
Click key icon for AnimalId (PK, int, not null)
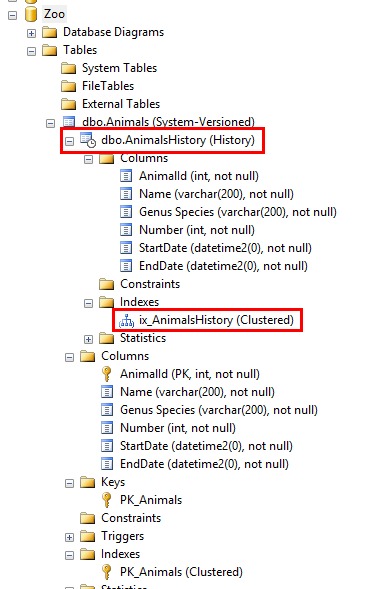click(107, 374)
